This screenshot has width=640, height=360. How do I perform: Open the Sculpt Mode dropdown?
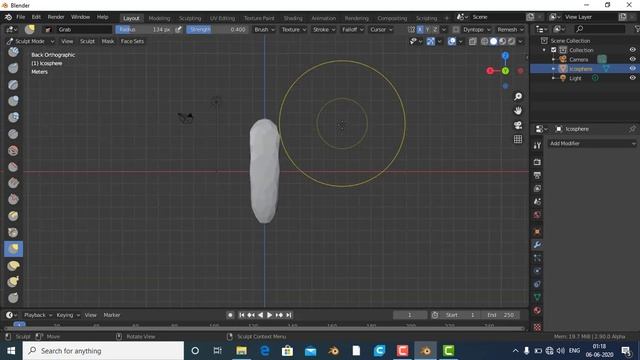[30, 41]
